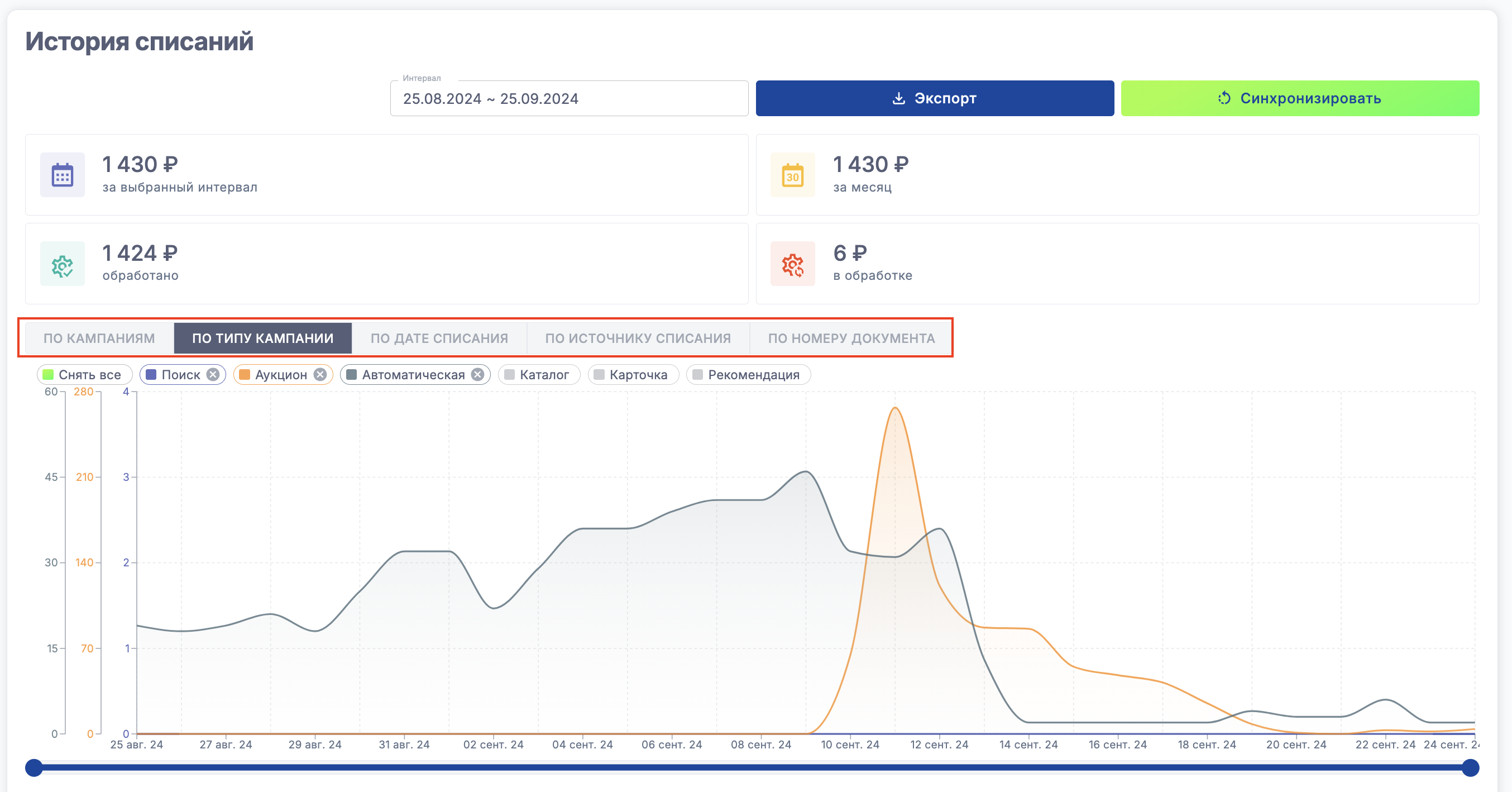Click the right range slider handle
The image size is (1512, 792).
1470,767
